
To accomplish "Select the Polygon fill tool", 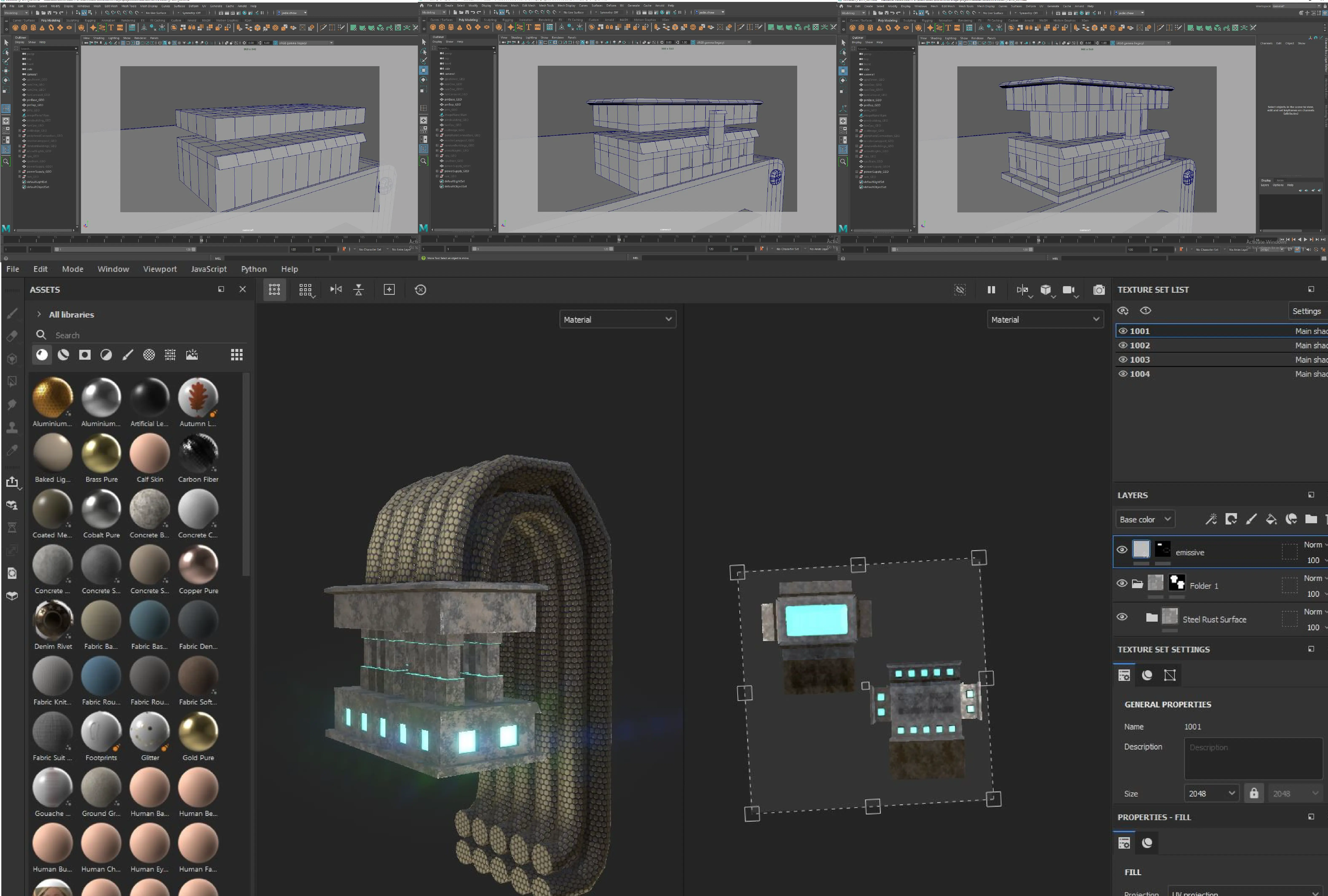I will click(12, 381).
